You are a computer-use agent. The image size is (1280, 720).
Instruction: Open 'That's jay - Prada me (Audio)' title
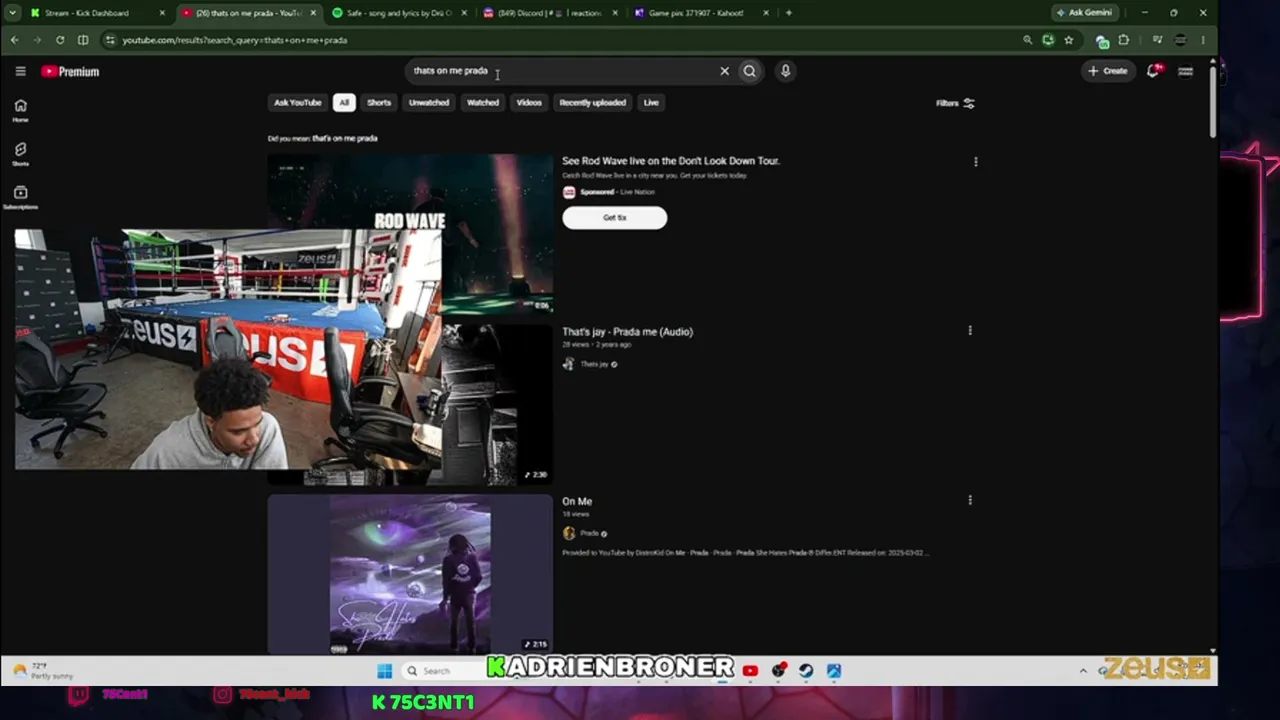pos(627,332)
